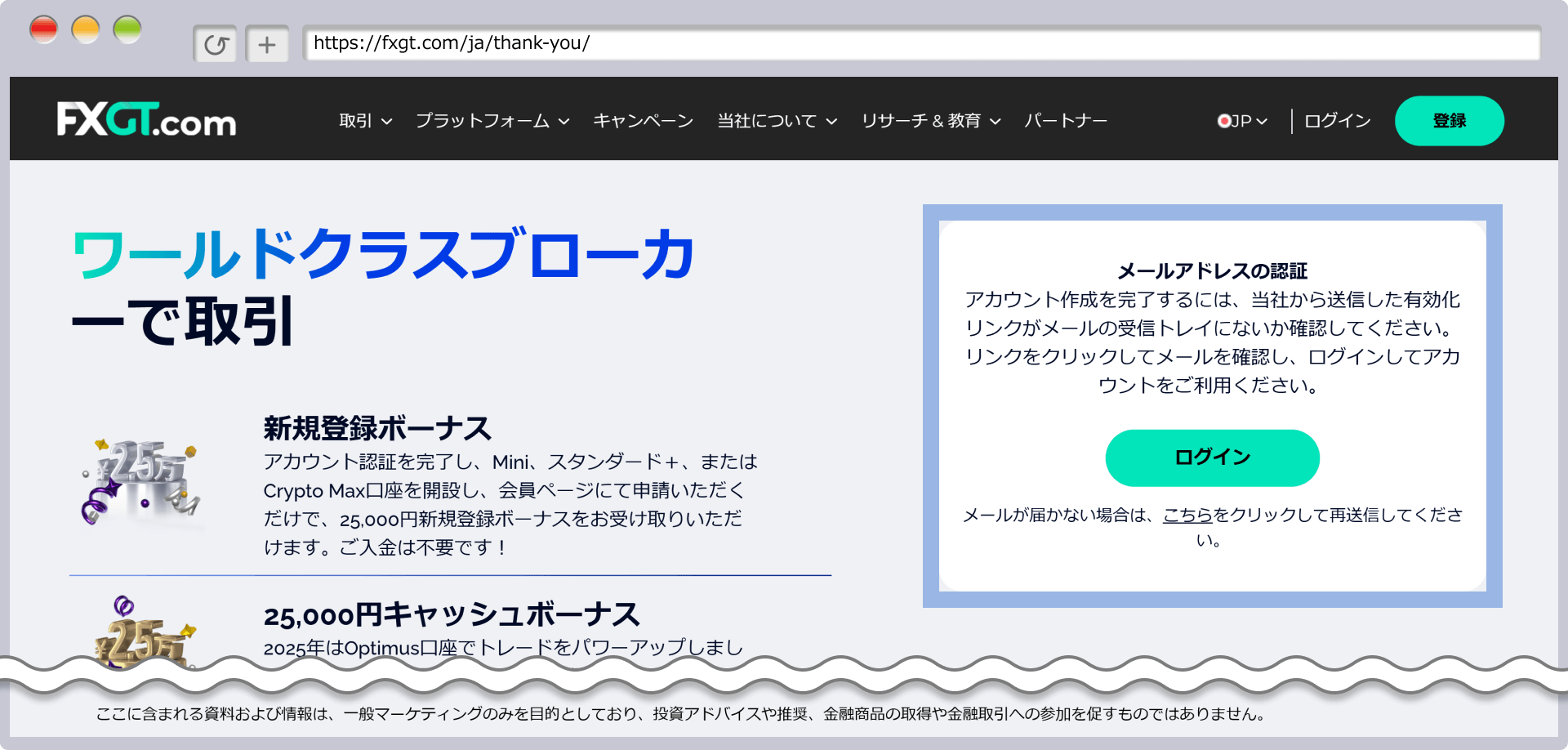
Task: Click こちら to resend the verification email
Action: 1187,515
